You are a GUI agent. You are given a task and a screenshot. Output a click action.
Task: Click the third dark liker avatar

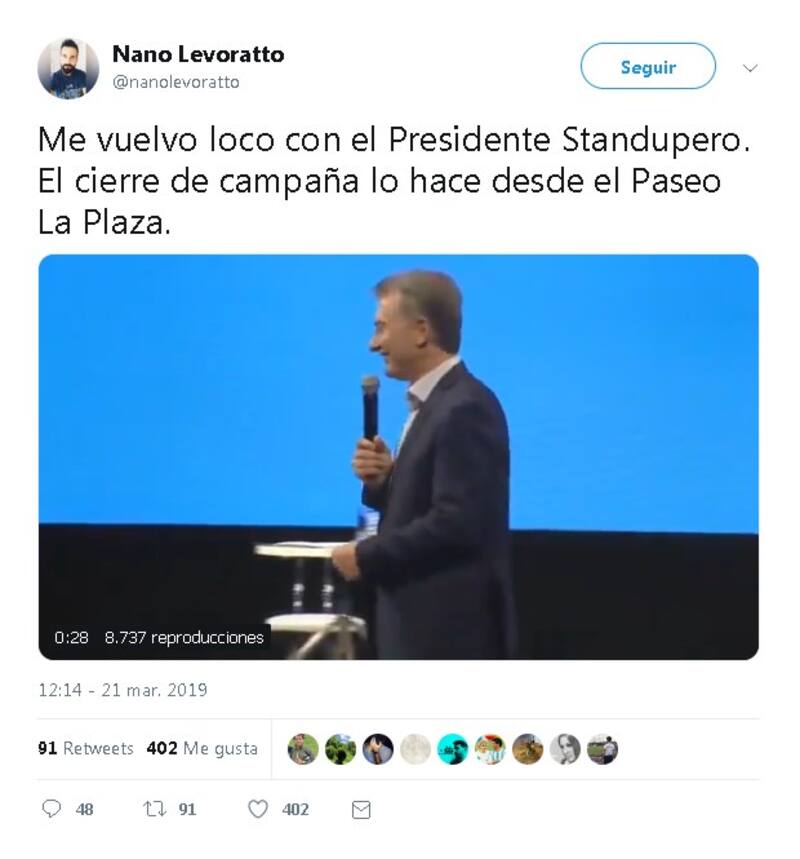click(378, 749)
